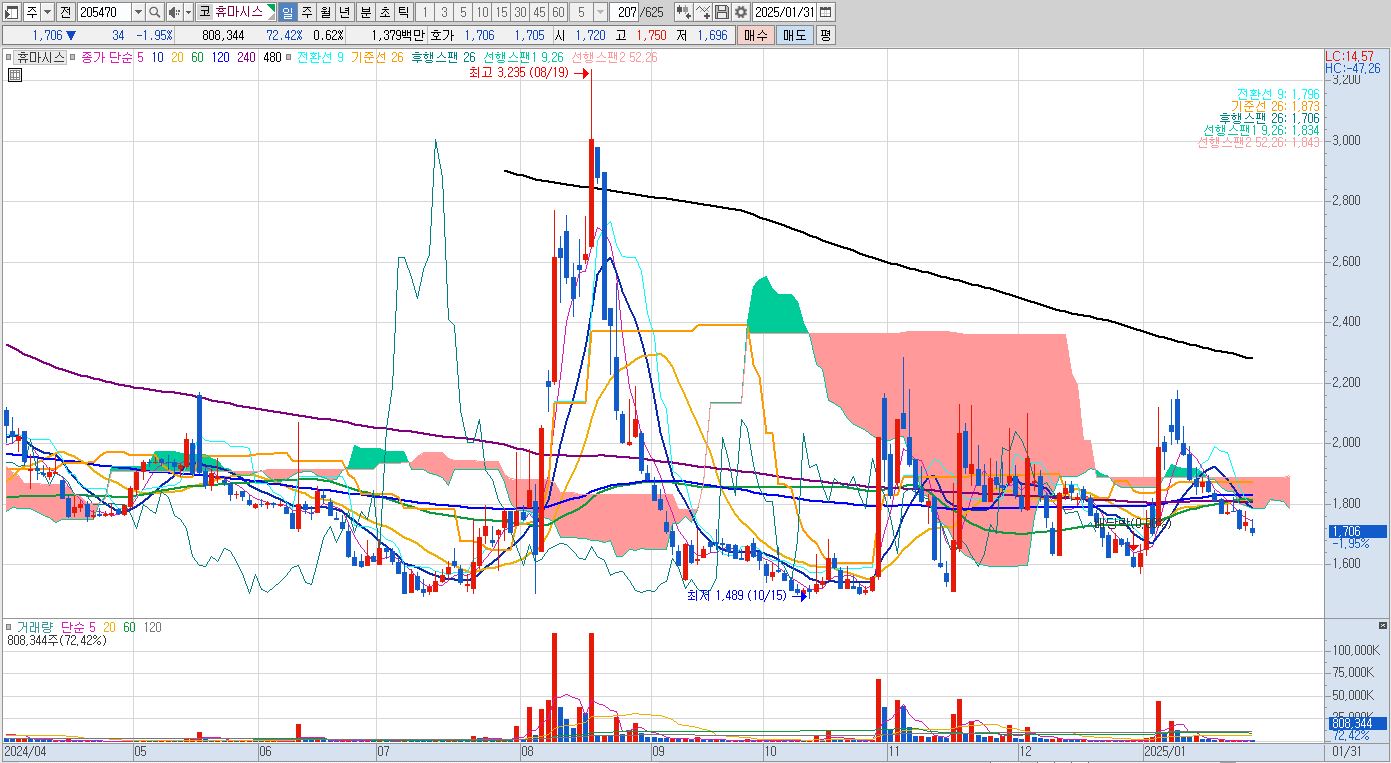The image size is (1391, 763).
Task: Choose the 3 interval preset
Action: click(444, 12)
